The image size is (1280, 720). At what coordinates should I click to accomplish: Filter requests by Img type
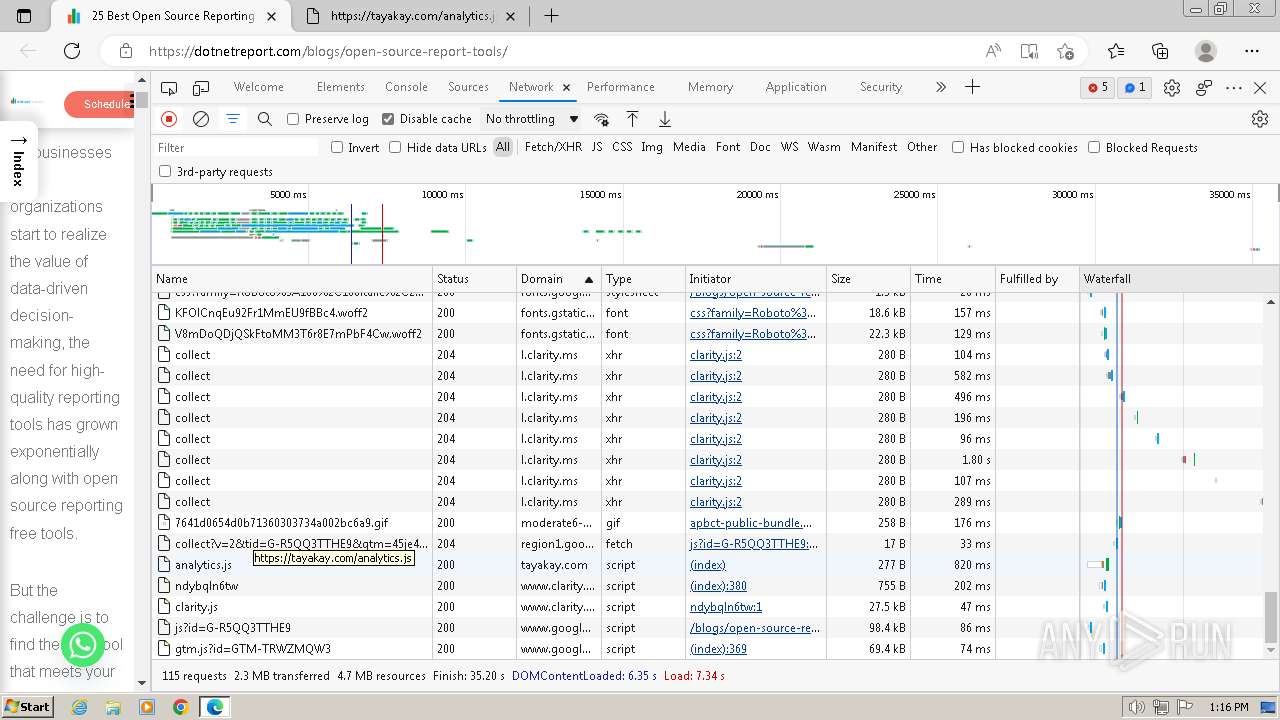(x=652, y=147)
